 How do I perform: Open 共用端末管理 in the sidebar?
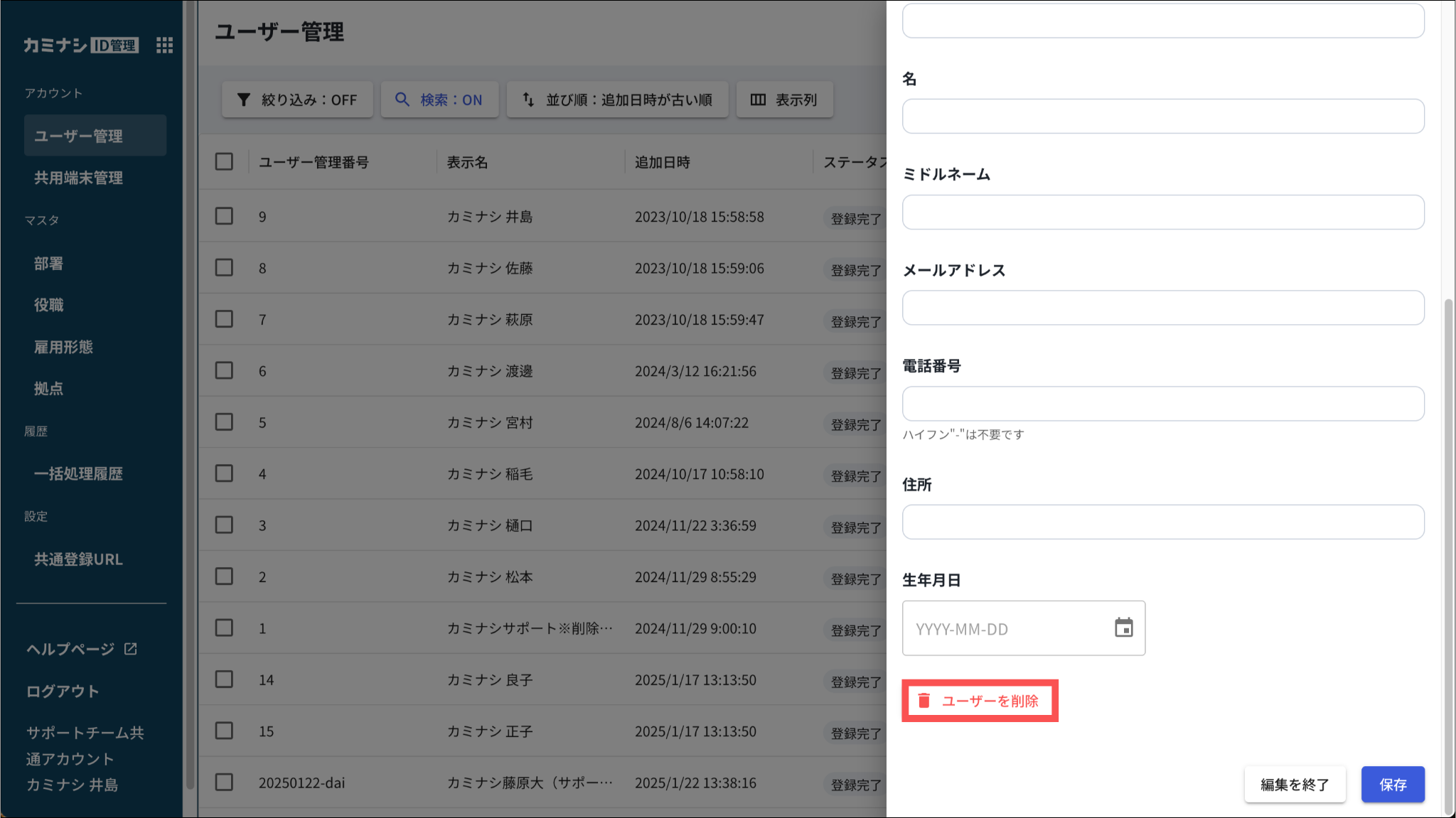click(x=79, y=178)
